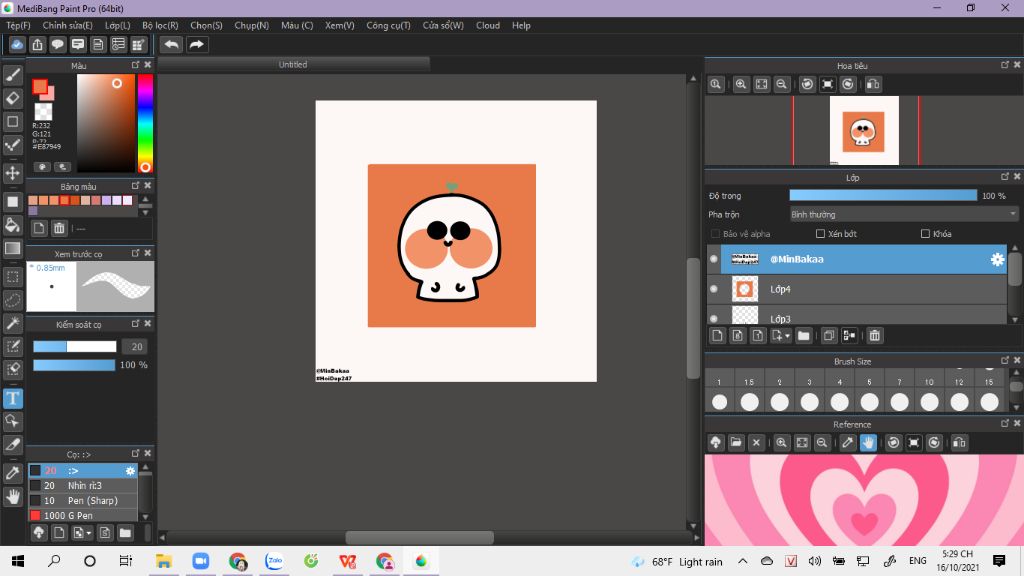Tick the Khóa lock layer checkbox
This screenshot has width=1024, height=576.
(925, 234)
